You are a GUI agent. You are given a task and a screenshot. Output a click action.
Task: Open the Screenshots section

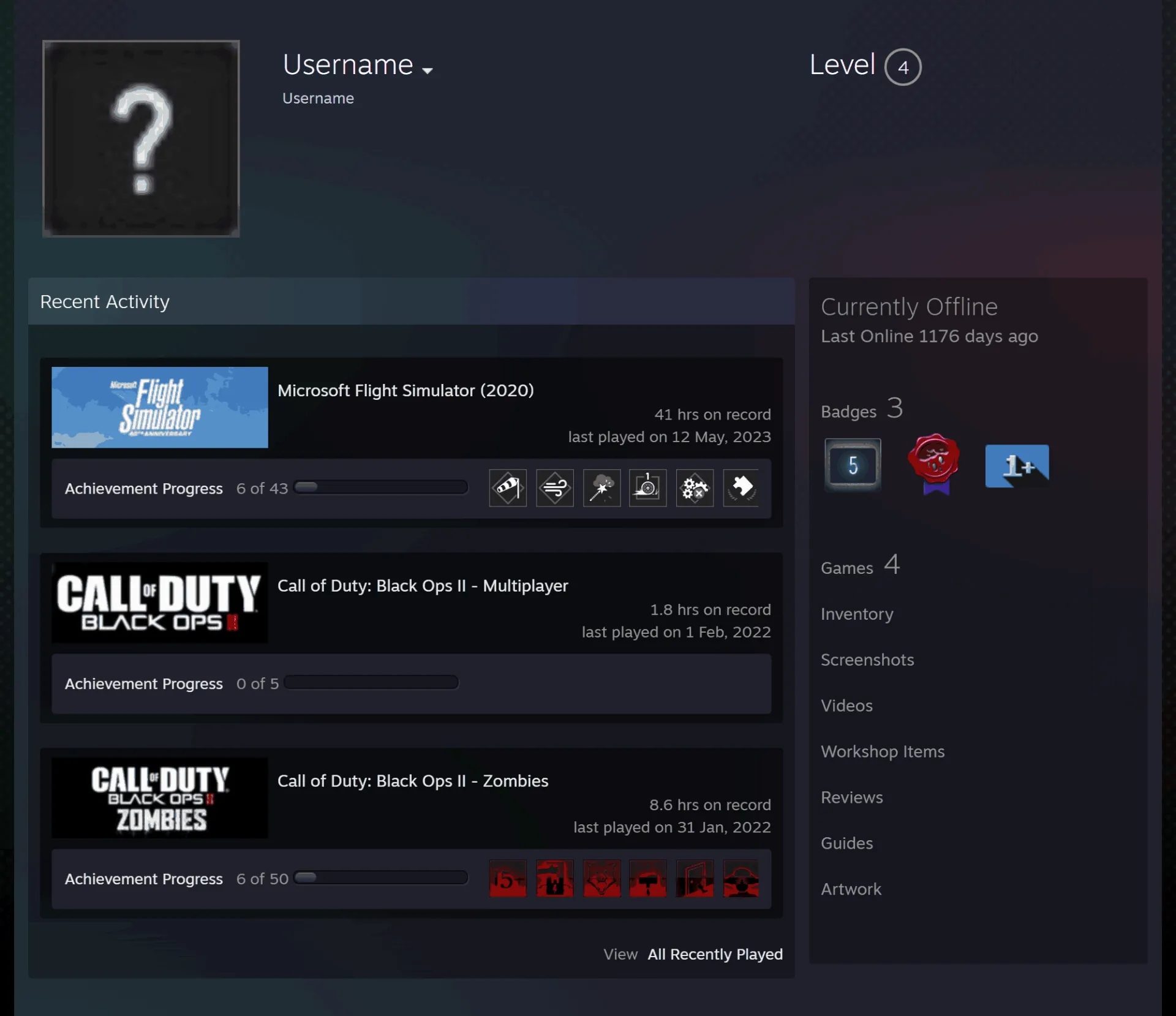pyautogui.click(x=867, y=660)
